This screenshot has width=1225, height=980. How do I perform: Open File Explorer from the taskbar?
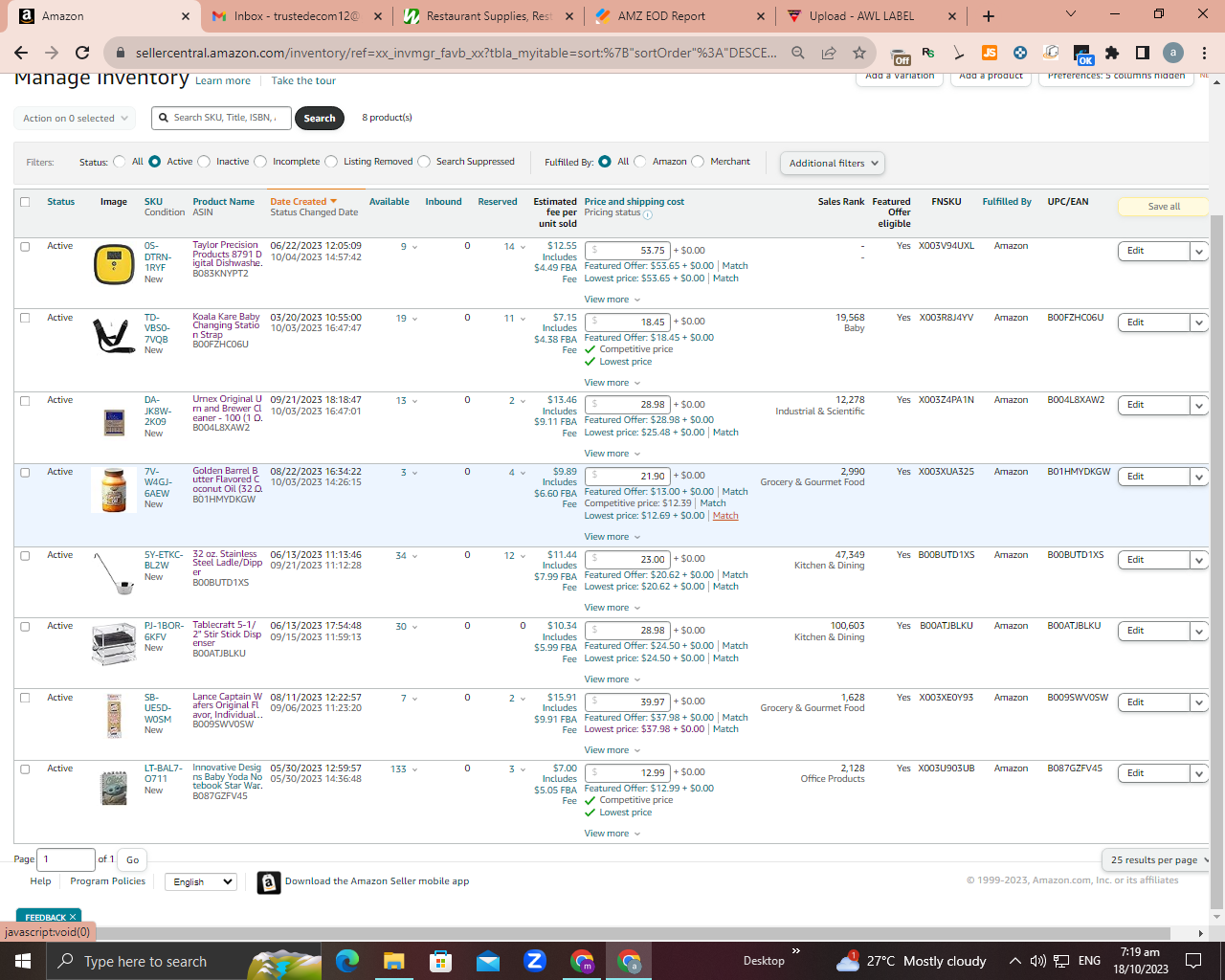tap(393, 961)
